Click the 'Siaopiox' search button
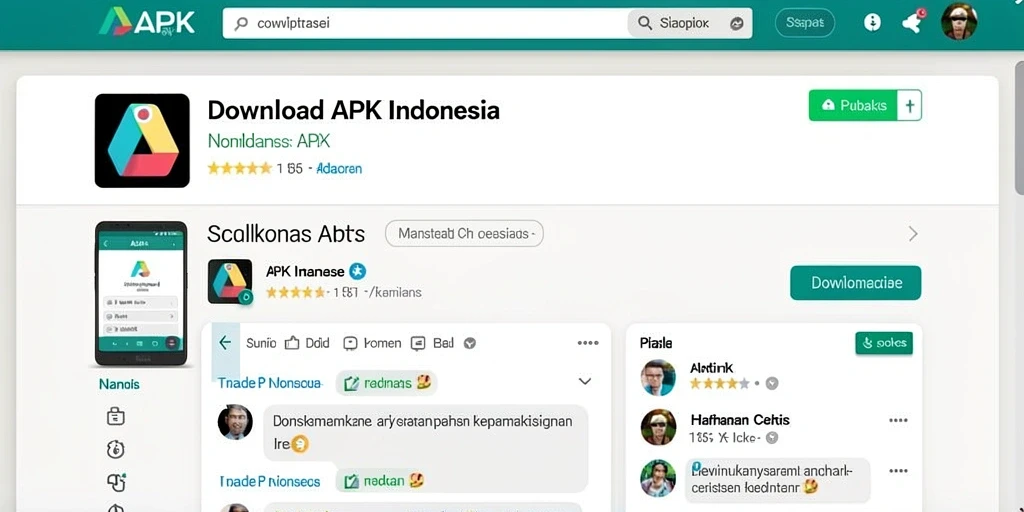The image size is (1024, 512). pyautogui.click(x=674, y=24)
